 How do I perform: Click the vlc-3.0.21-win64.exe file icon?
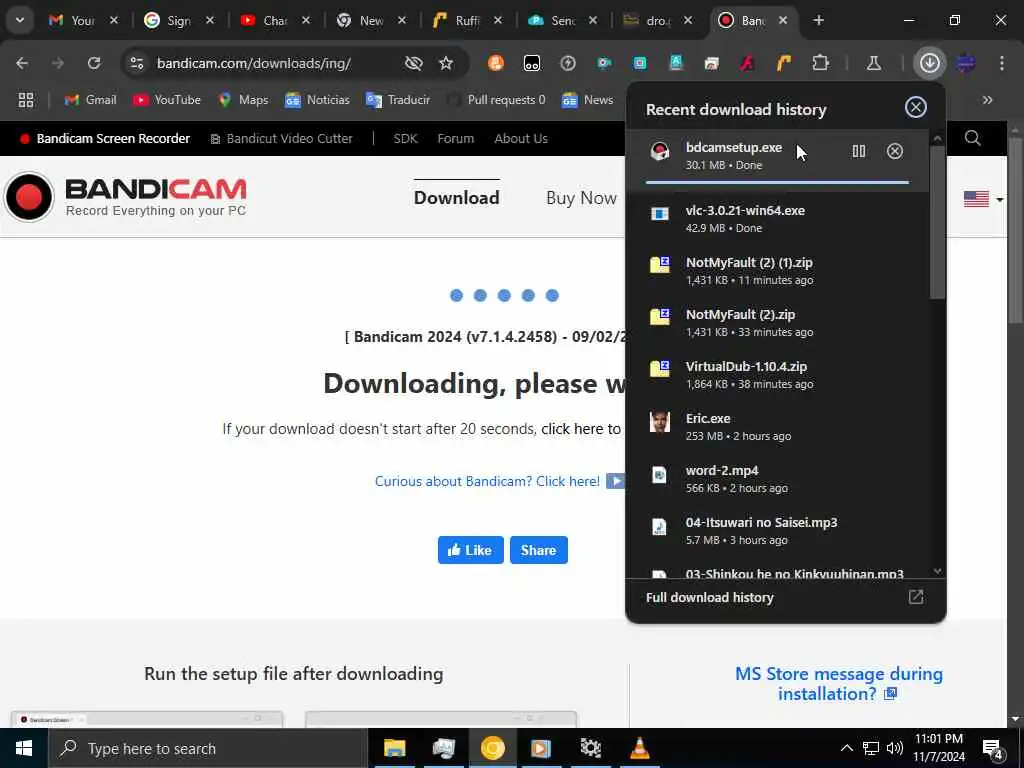pyautogui.click(x=660, y=214)
